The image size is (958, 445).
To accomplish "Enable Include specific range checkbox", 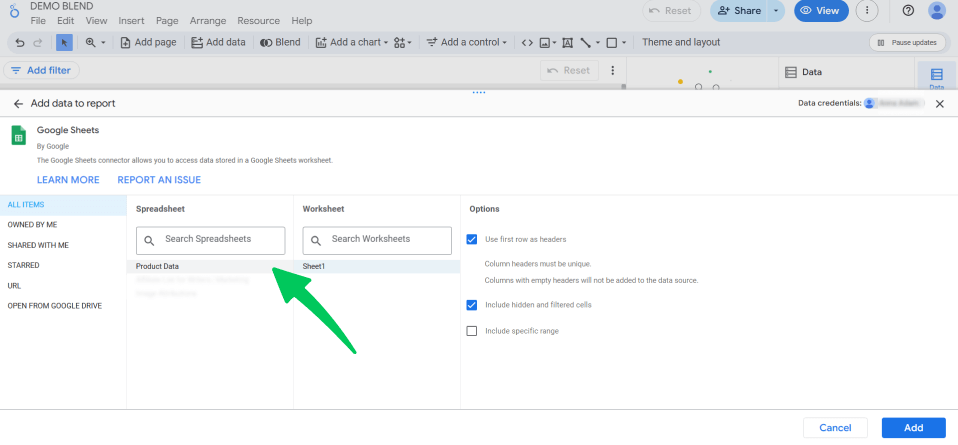I will coord(472,331).
